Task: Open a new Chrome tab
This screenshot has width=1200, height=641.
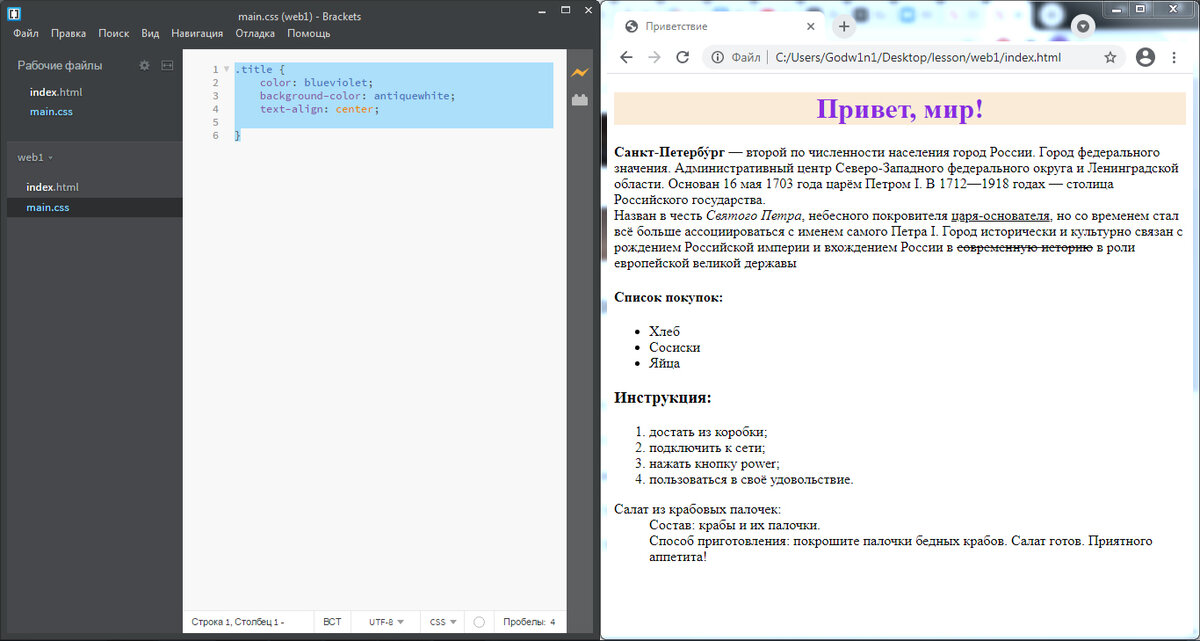Action: point(844,27)
